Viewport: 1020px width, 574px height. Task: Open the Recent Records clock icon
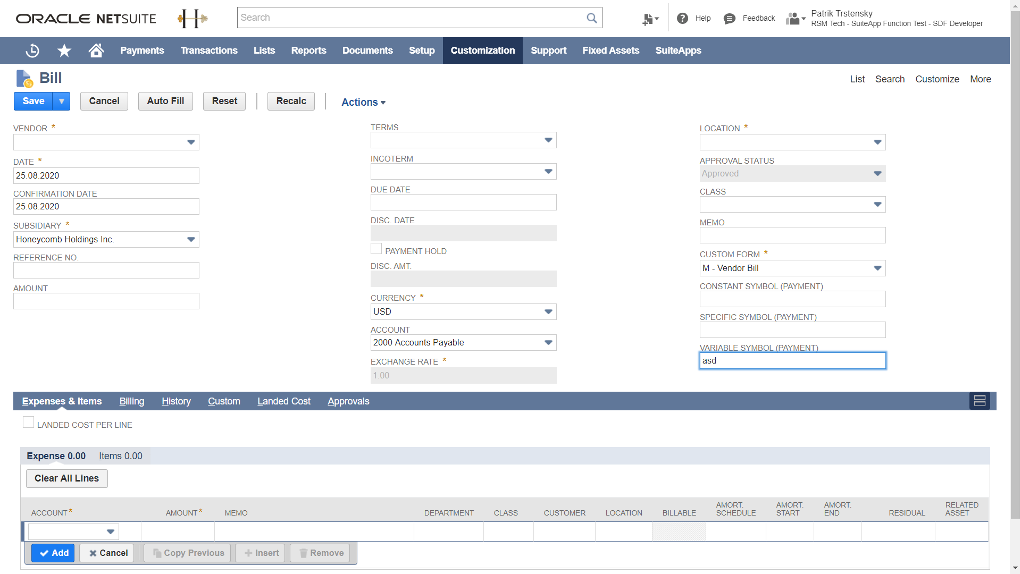click(x=32, y=51)
